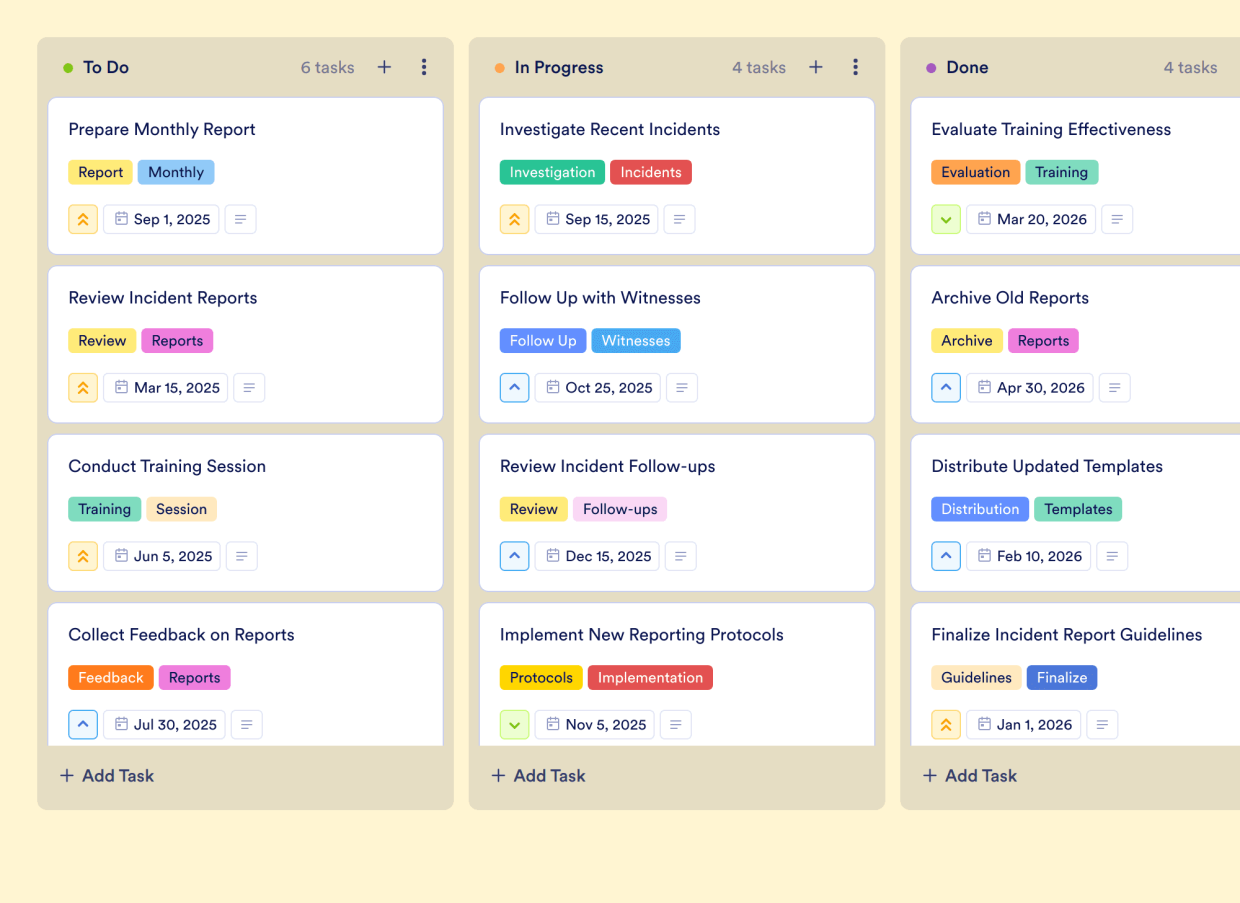Click the calendar icon on Collect Feedback on Reports
1240x903 pixels.
[x=119, y=724]
